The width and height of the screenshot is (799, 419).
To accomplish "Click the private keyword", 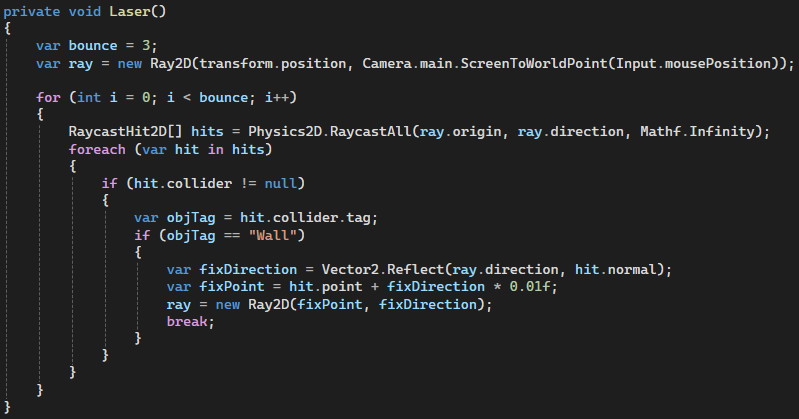I will [34, 11].
